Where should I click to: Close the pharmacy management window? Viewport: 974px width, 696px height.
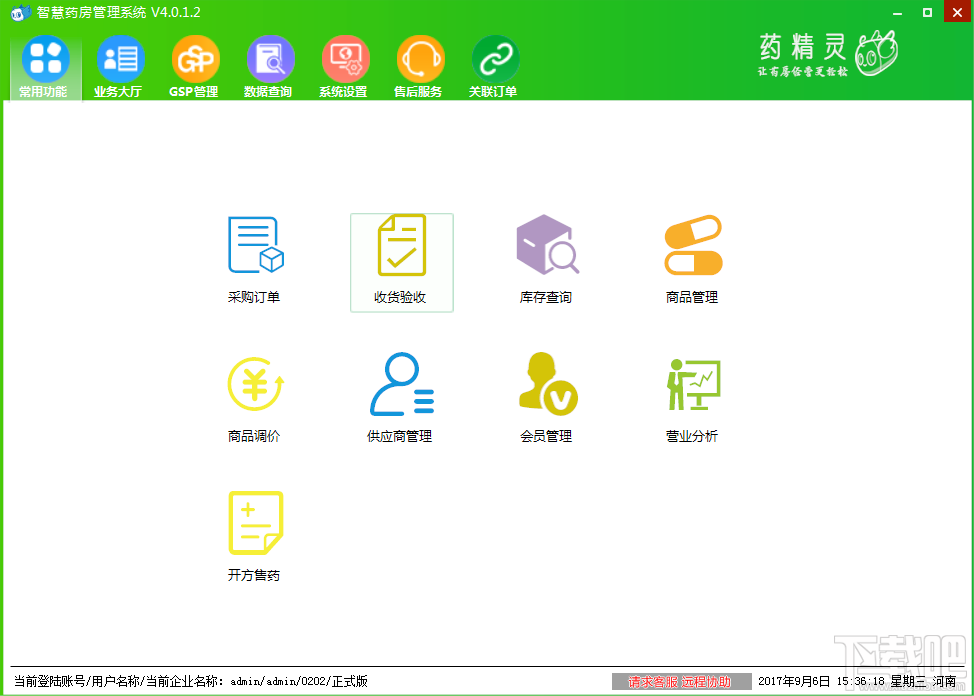(958, 12)
